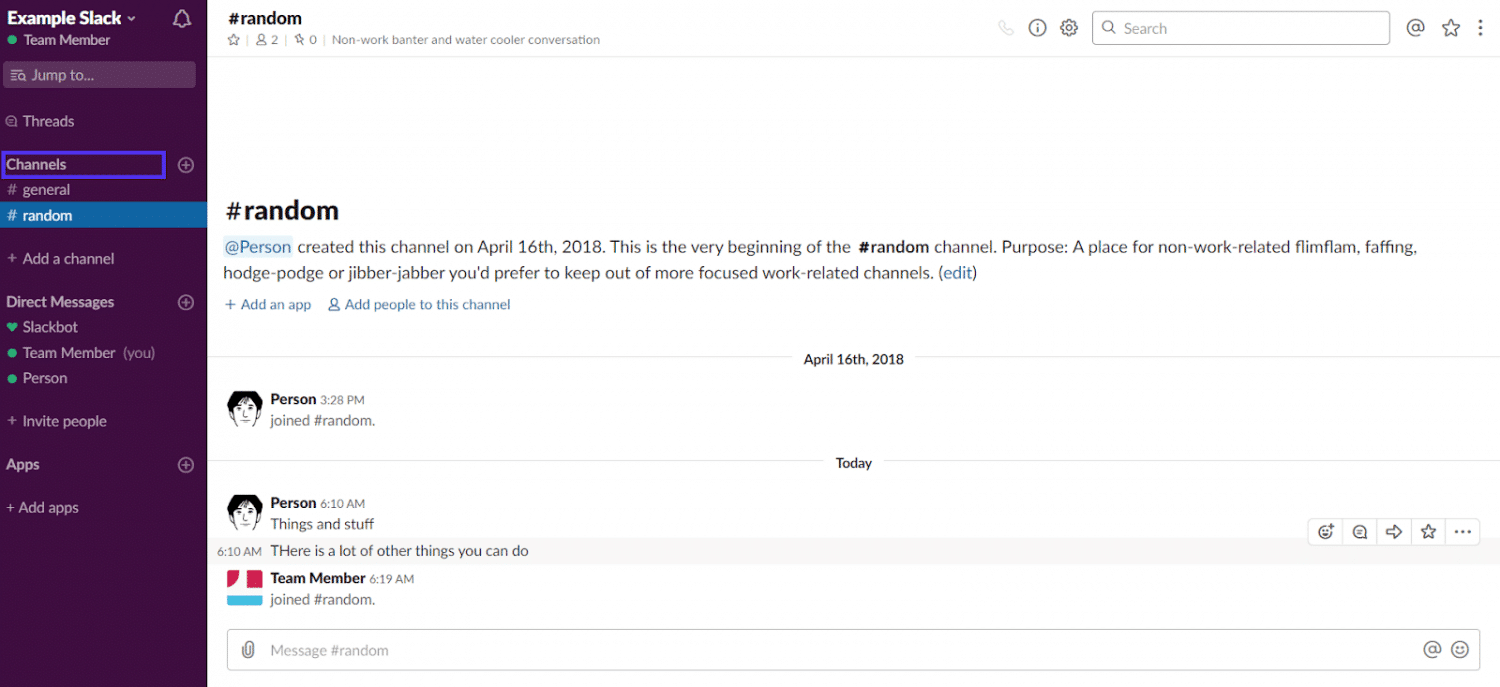Click the Search input field

click(x=1240, y=28)
